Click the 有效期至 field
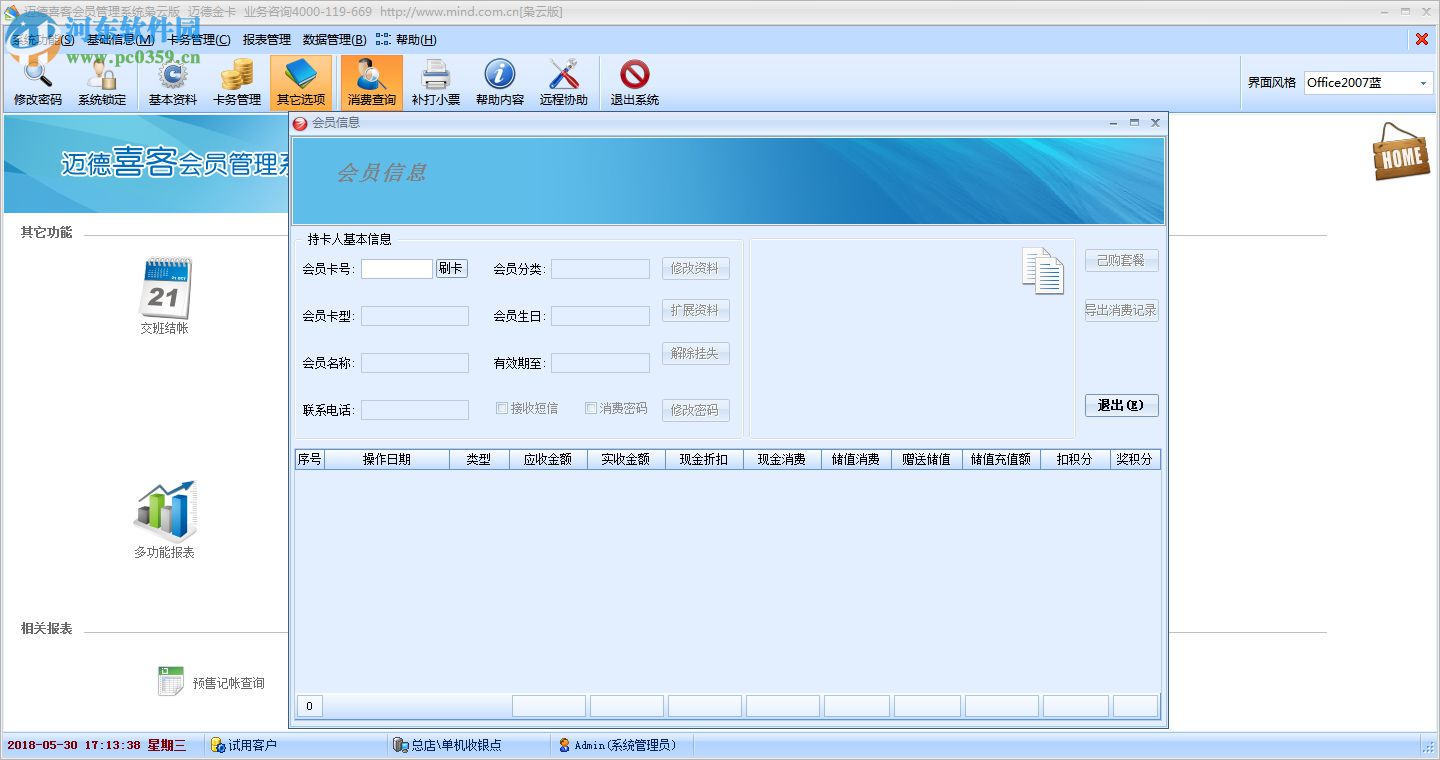Image resolution: width=1440 pixels, height=760 pixels. click(x=600, y=363)
